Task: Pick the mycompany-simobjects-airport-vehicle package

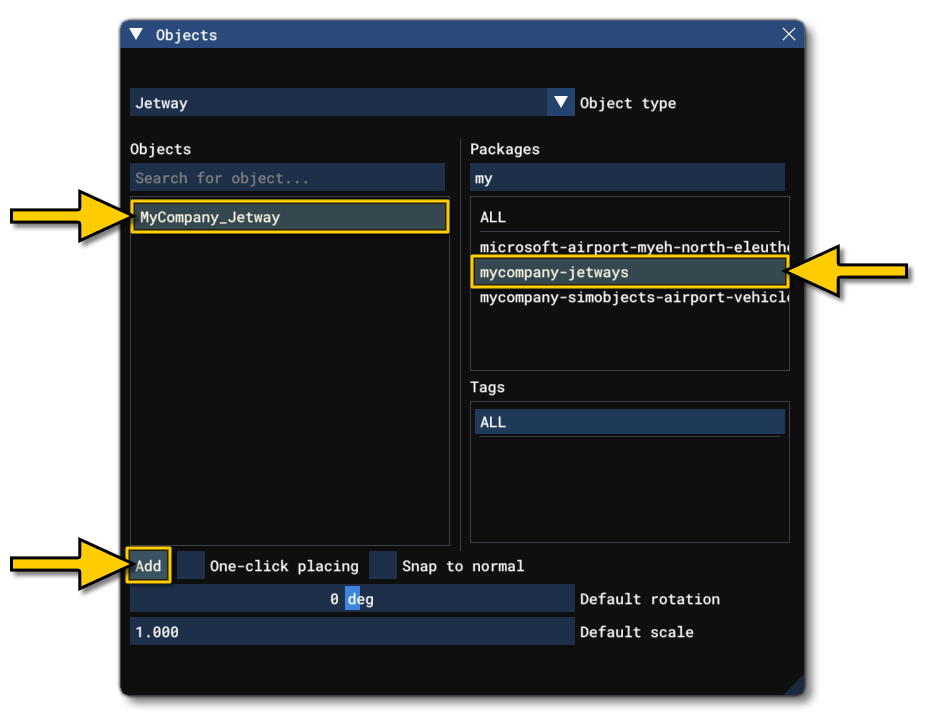Action: pos(632,298)
